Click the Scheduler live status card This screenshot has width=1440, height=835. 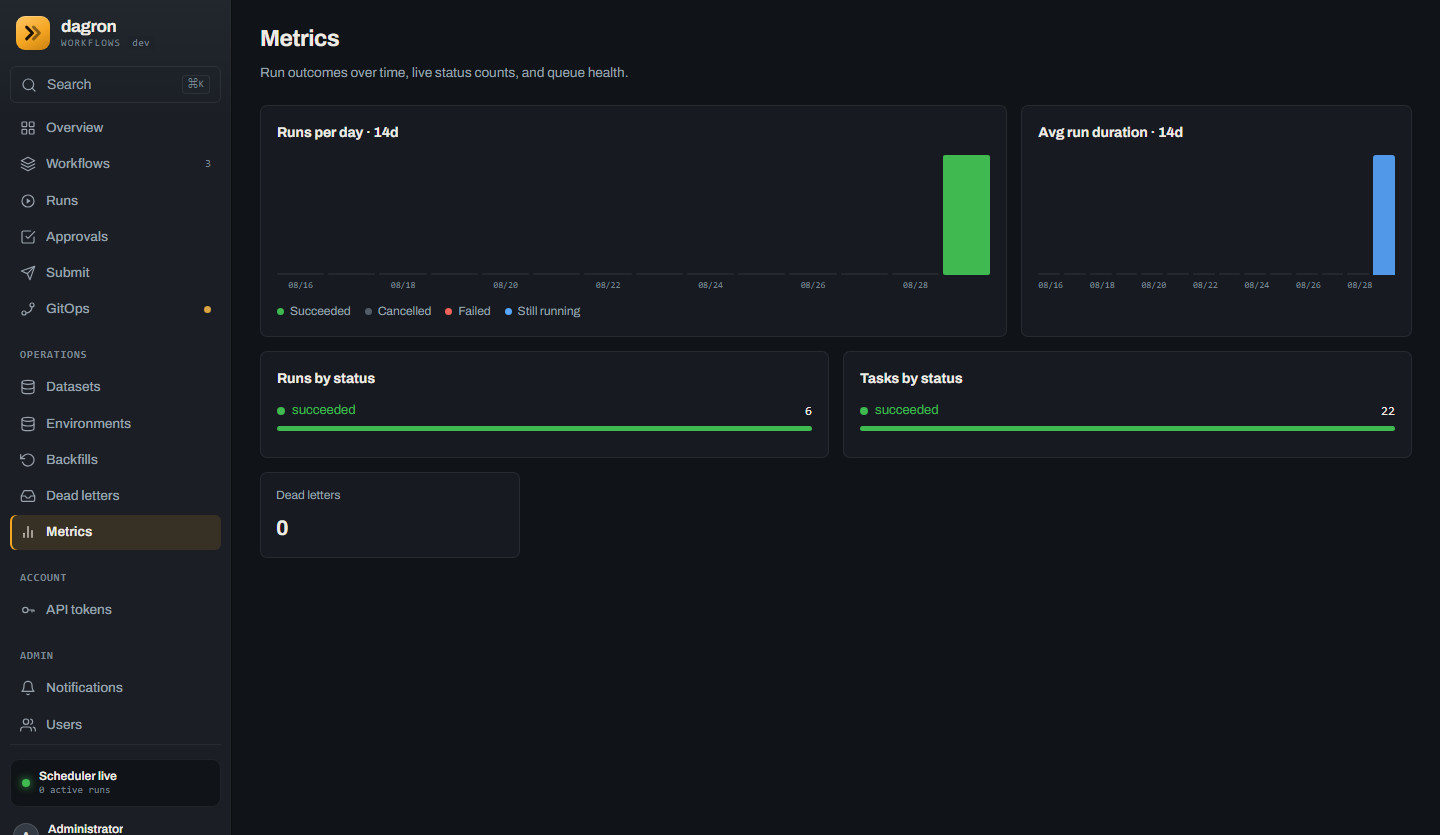[x=115, y=783]
